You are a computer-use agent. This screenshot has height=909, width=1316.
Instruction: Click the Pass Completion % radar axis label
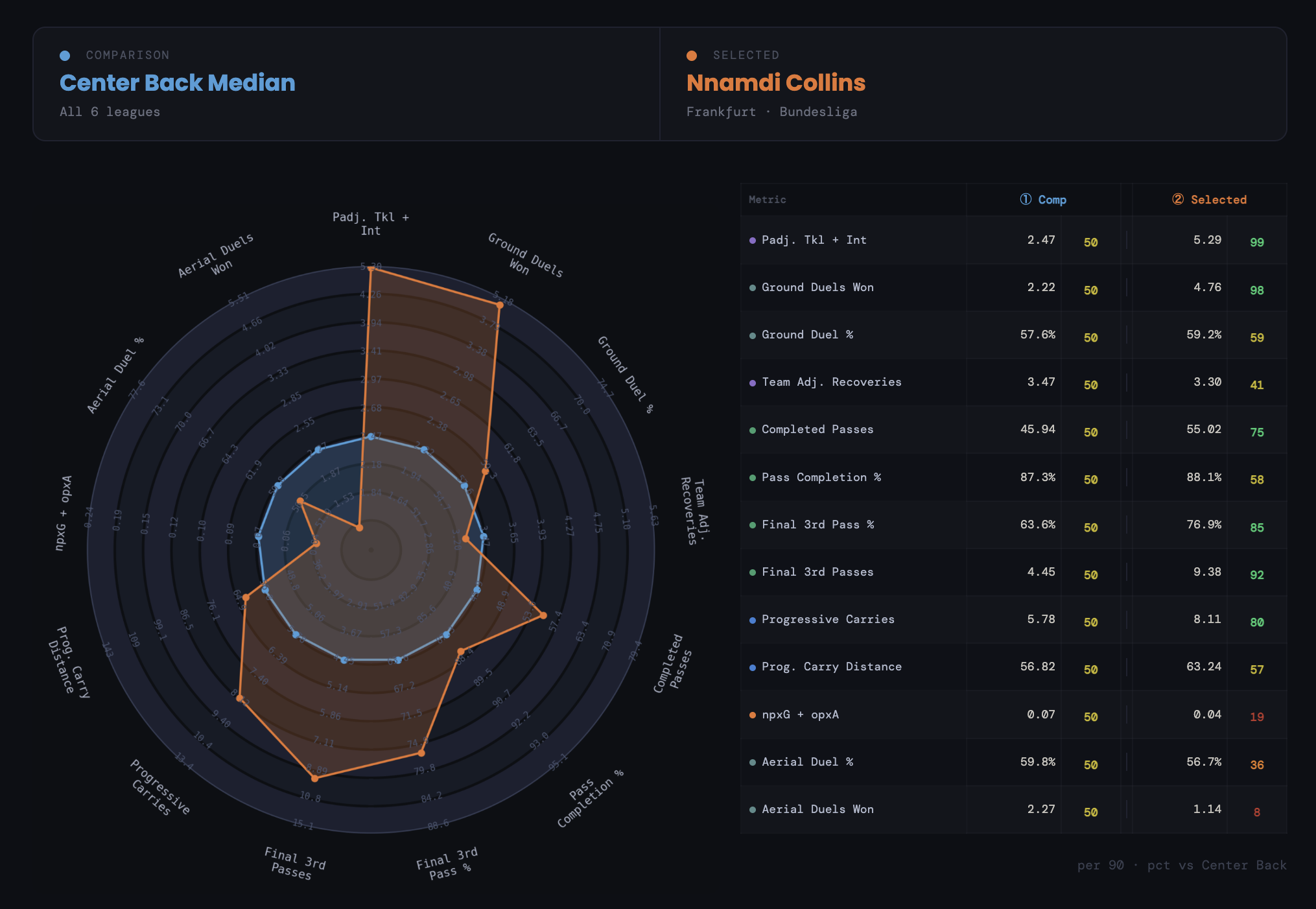click(589, 798)
